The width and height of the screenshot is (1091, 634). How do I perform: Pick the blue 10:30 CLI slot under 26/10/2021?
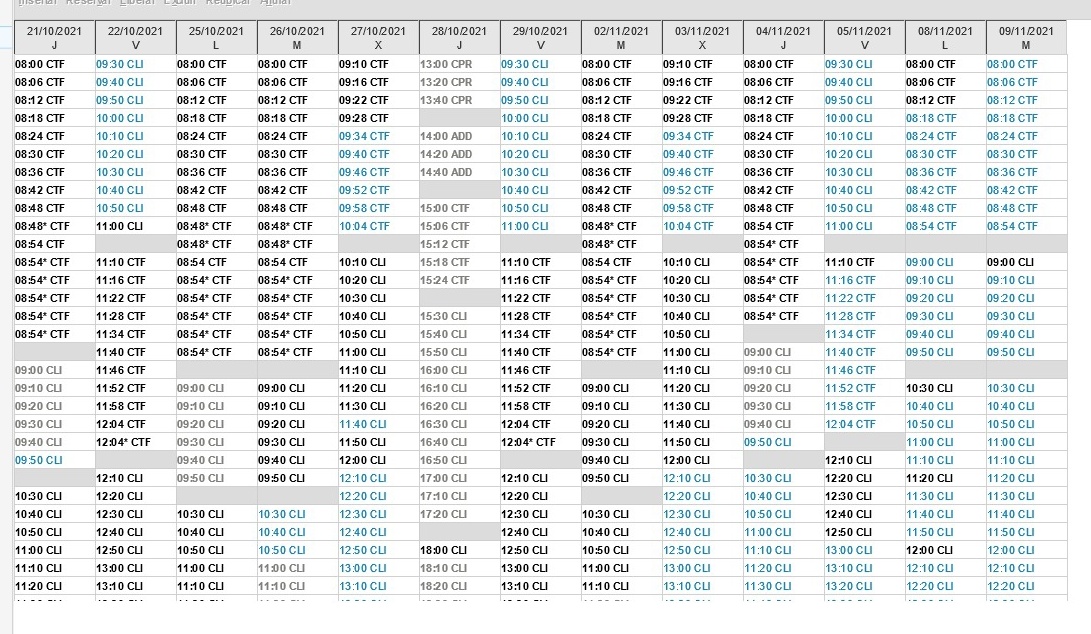point(297,514)
